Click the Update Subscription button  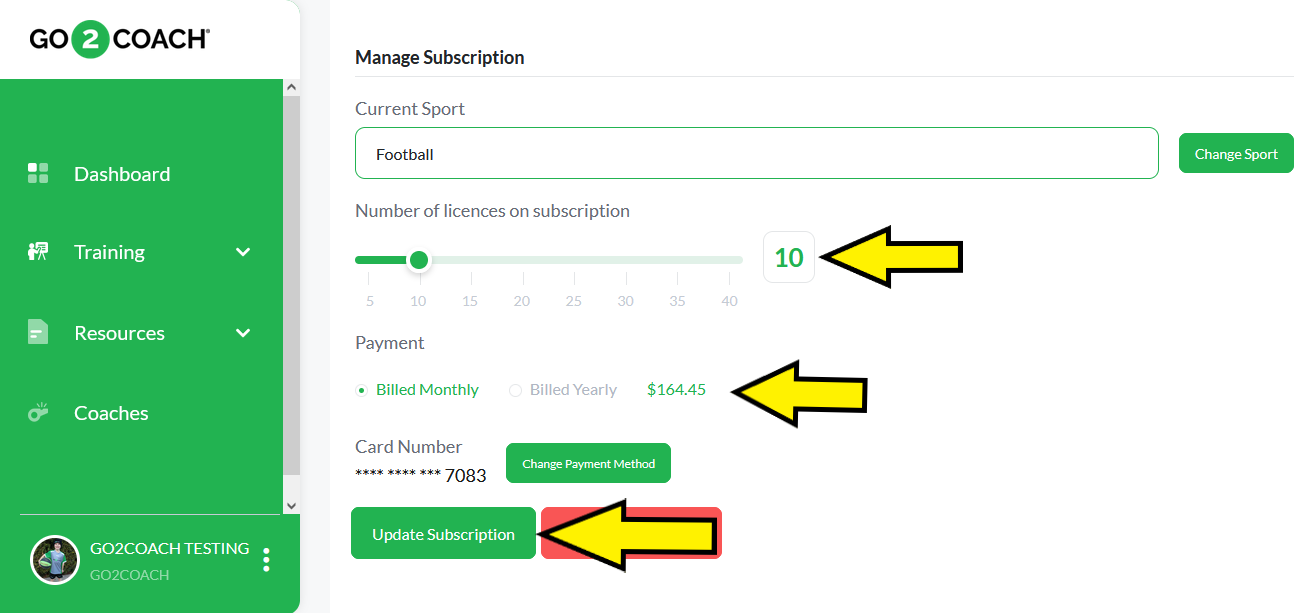point(443,533)
